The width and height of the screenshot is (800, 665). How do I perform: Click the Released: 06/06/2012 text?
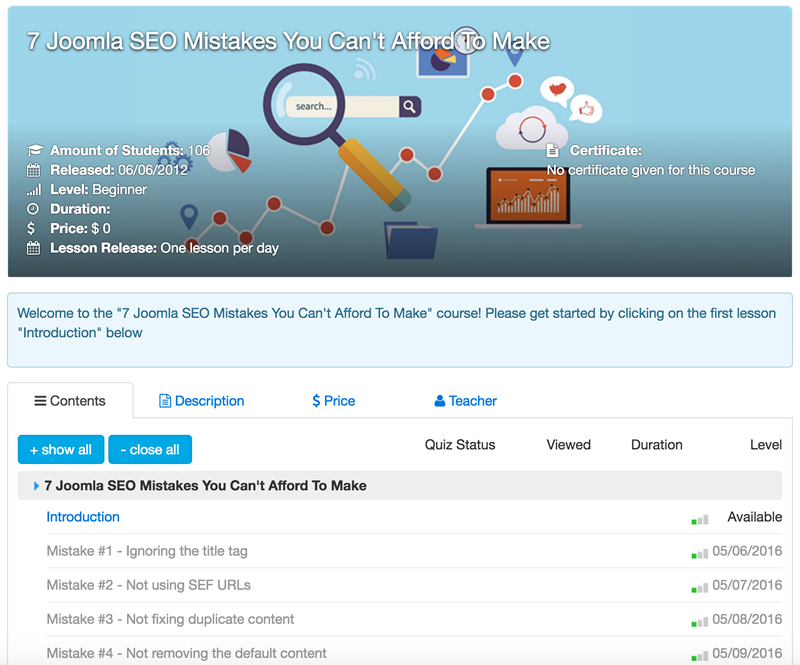point(119,170)
